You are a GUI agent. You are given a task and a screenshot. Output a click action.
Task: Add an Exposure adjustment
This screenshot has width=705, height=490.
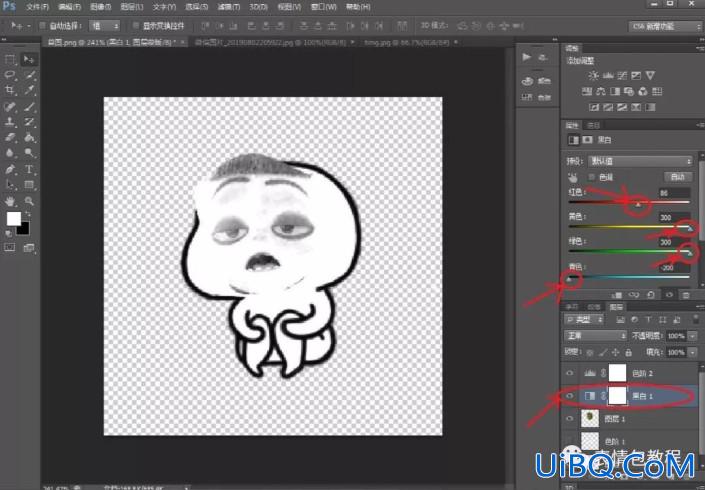(636, 76)
